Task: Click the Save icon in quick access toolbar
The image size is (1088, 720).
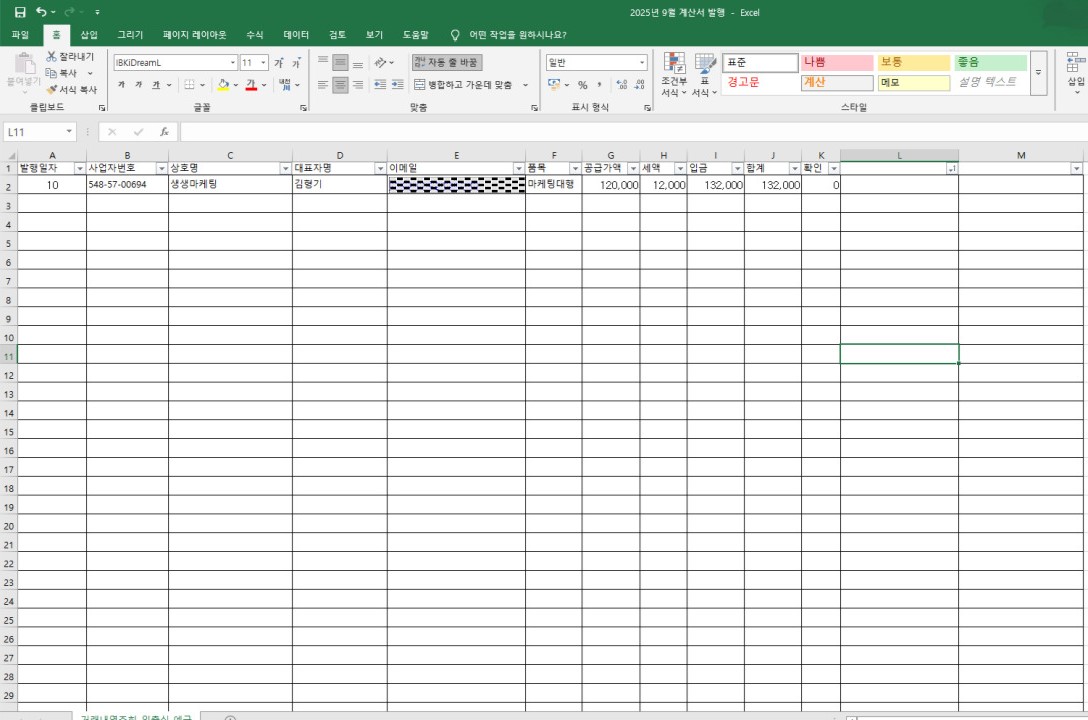Action: 20,12
